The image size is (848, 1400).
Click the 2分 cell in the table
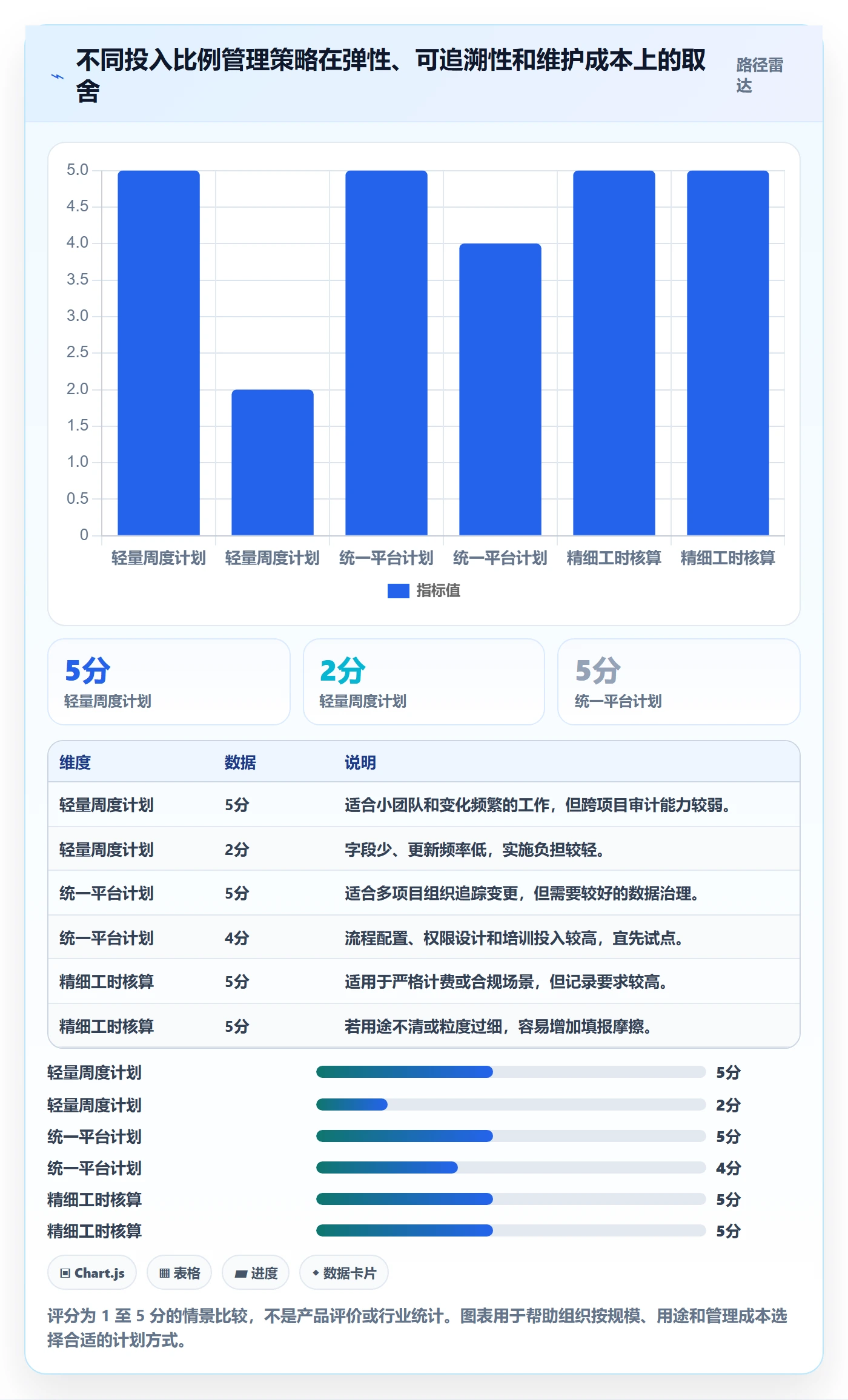pyautogui.click(x=237, y=850)
